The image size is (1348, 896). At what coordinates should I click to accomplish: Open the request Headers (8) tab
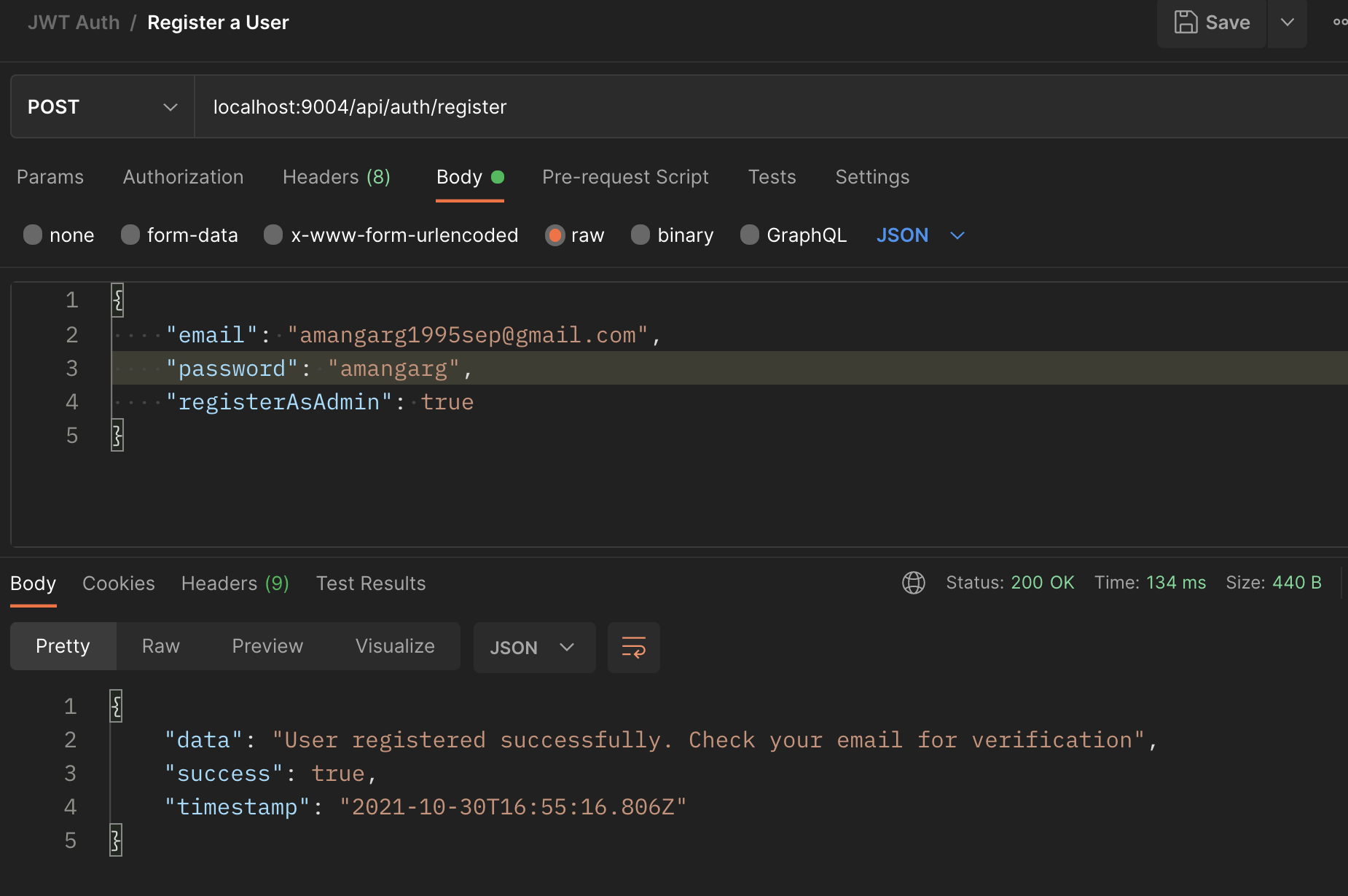tap(337, 177)
